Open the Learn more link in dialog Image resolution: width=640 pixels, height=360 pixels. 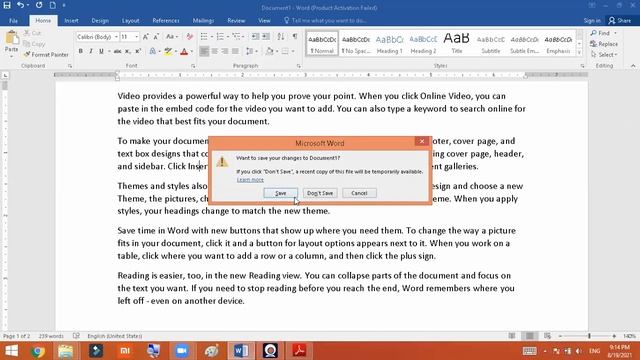click(250, 180)
